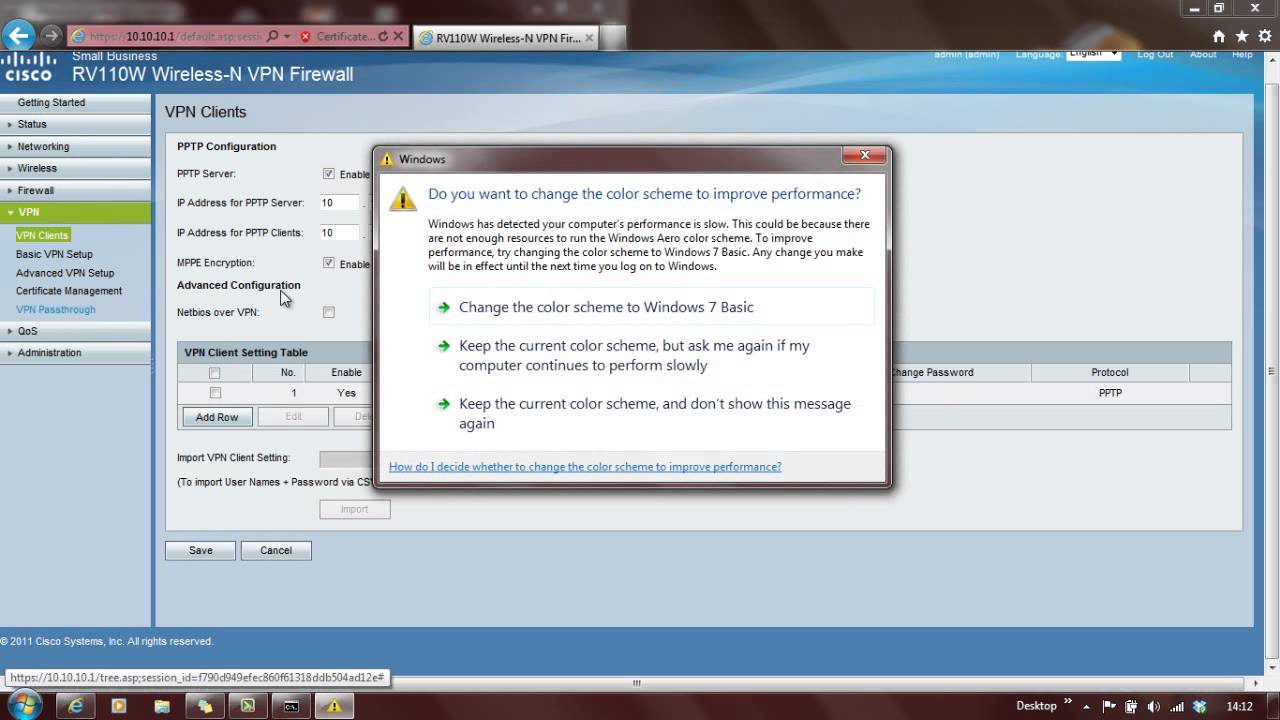Select the warning dialog taskbar button
1280x720 pixels.
334,706
